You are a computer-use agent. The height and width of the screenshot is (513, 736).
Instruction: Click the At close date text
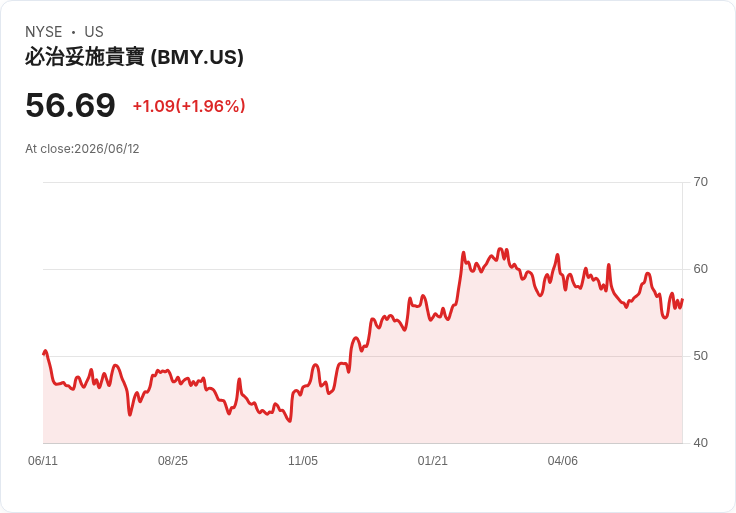82,149
